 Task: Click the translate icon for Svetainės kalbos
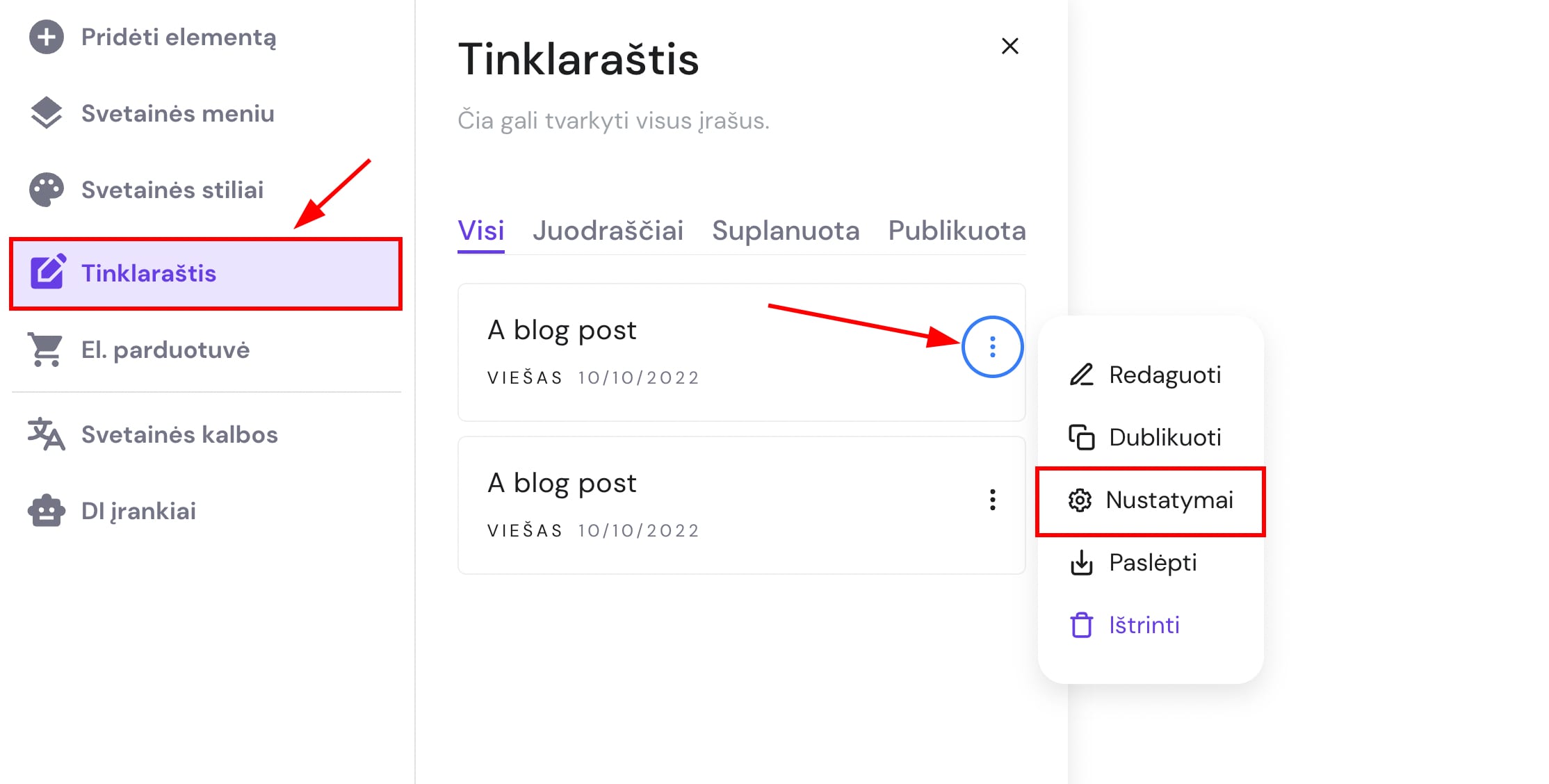pos(46,434)
